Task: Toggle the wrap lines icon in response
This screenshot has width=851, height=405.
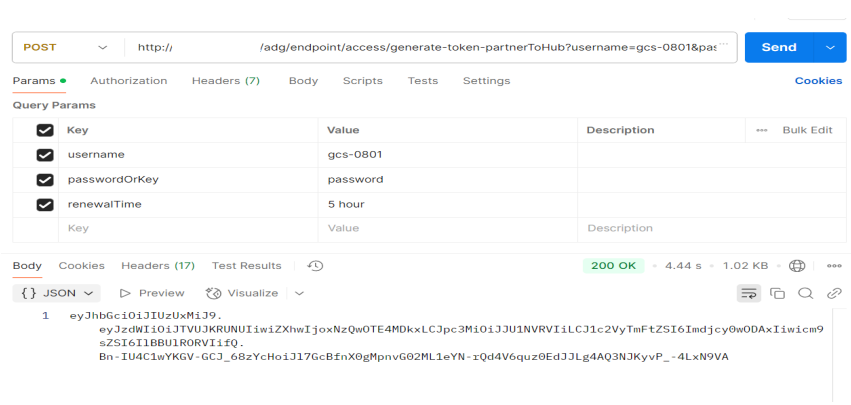Action: [x=749, y=293]
